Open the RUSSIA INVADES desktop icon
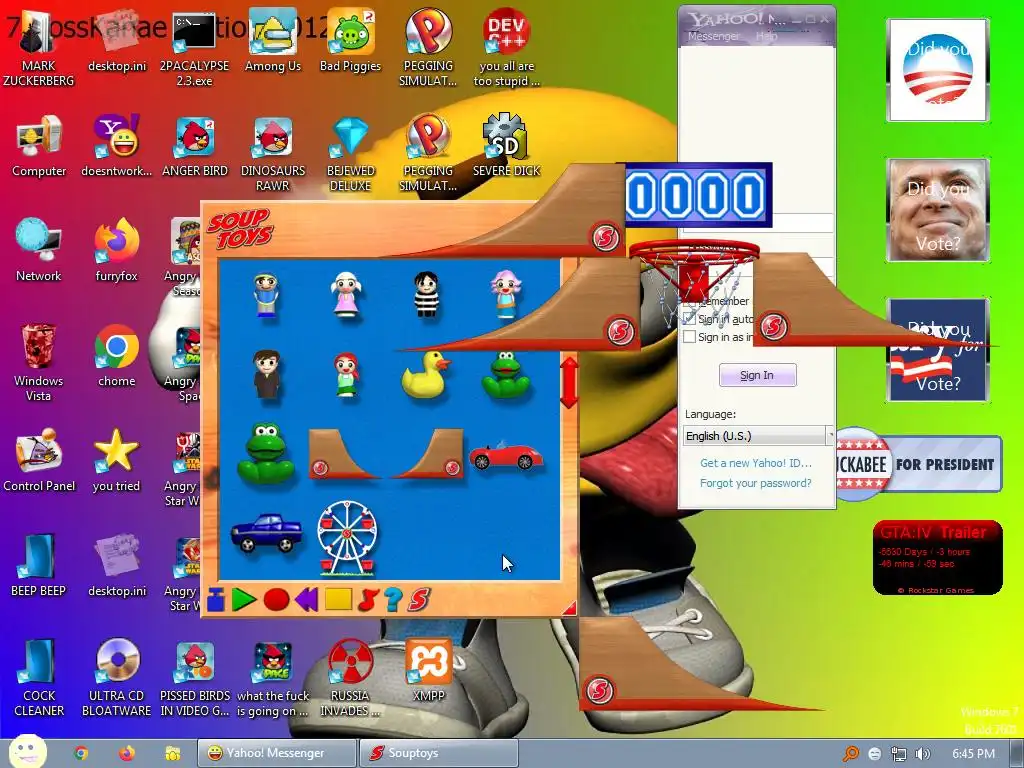 [351, 678]
